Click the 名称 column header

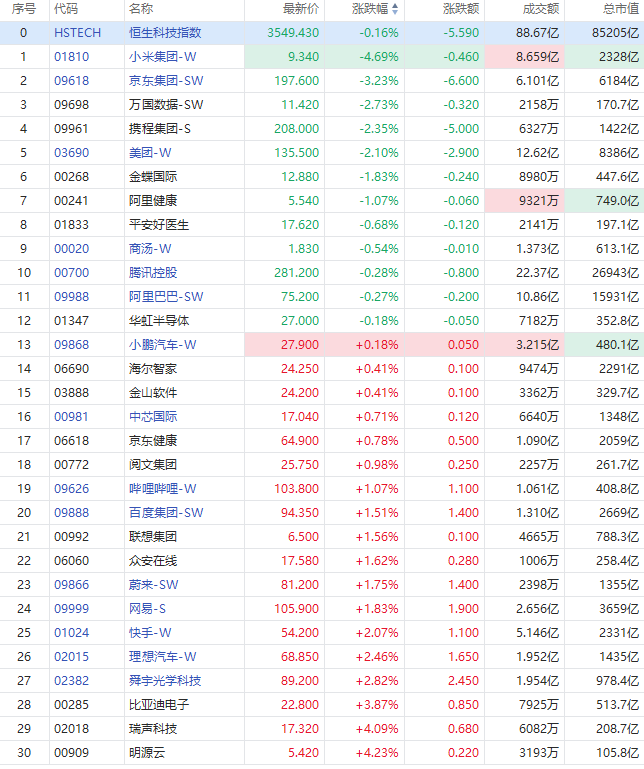(141, 9)
